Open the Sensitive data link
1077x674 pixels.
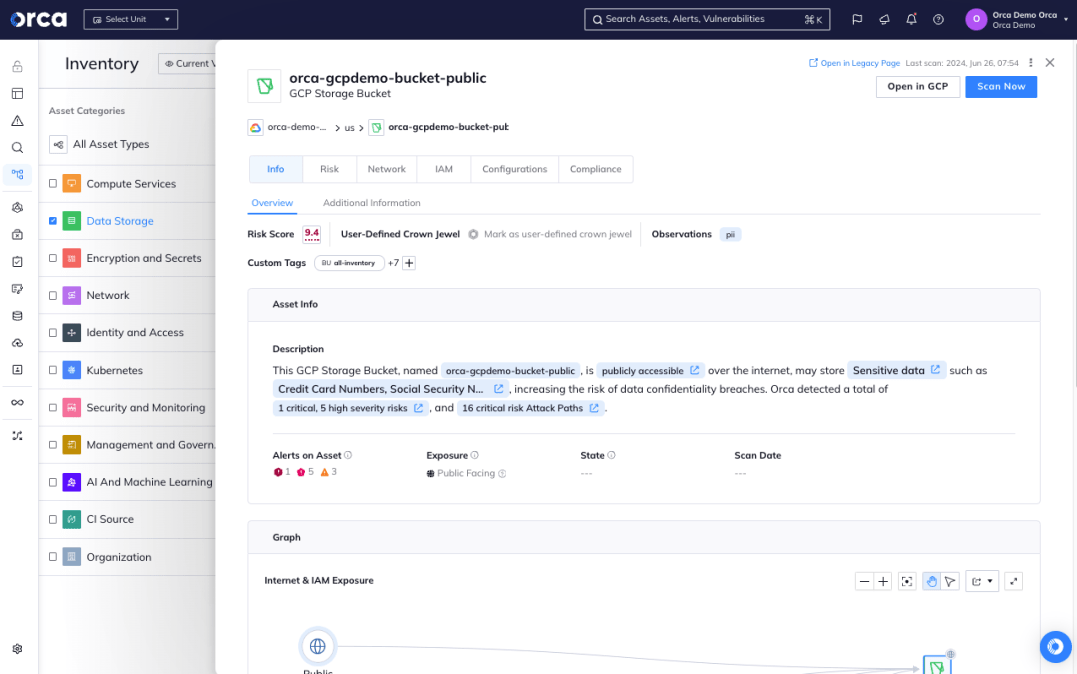coord(896,370)
